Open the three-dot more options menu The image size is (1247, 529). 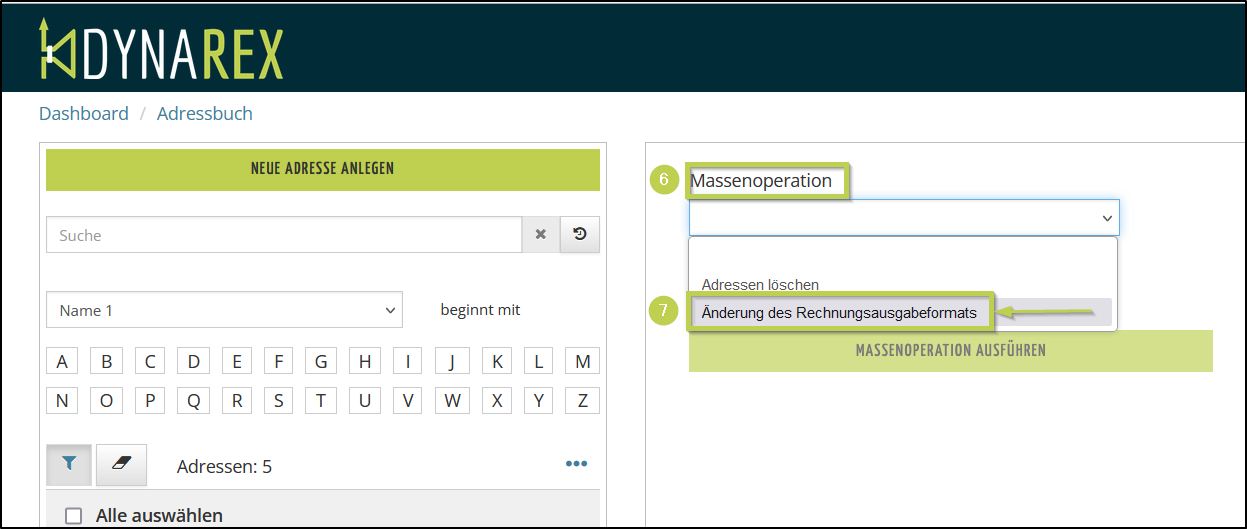pos(576,464)
